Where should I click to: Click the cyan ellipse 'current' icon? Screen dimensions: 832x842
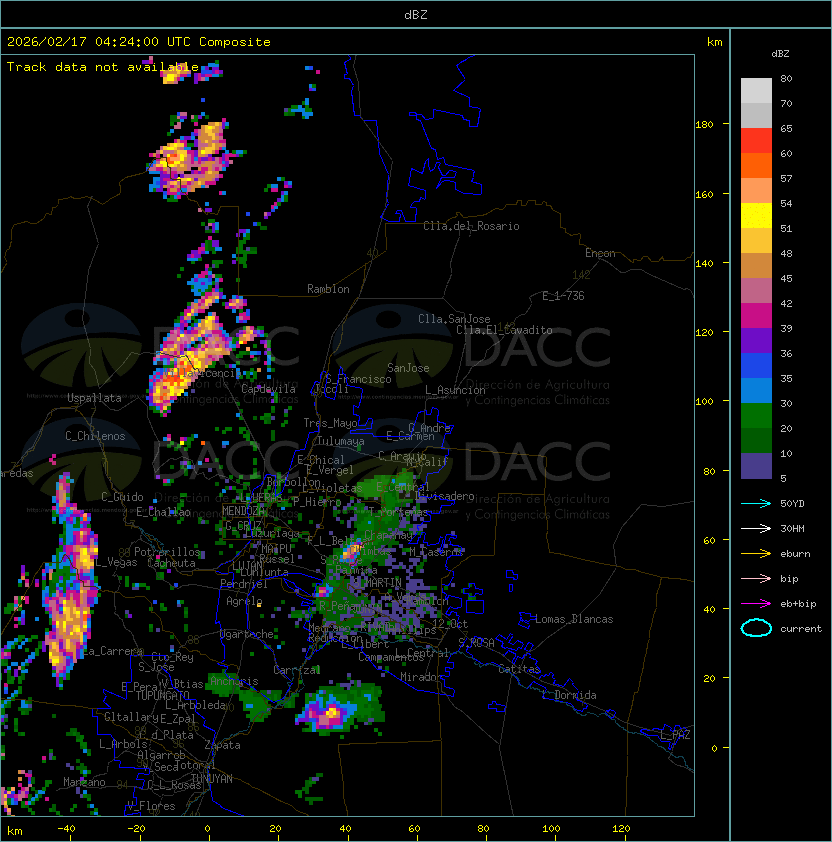point(756,628)
